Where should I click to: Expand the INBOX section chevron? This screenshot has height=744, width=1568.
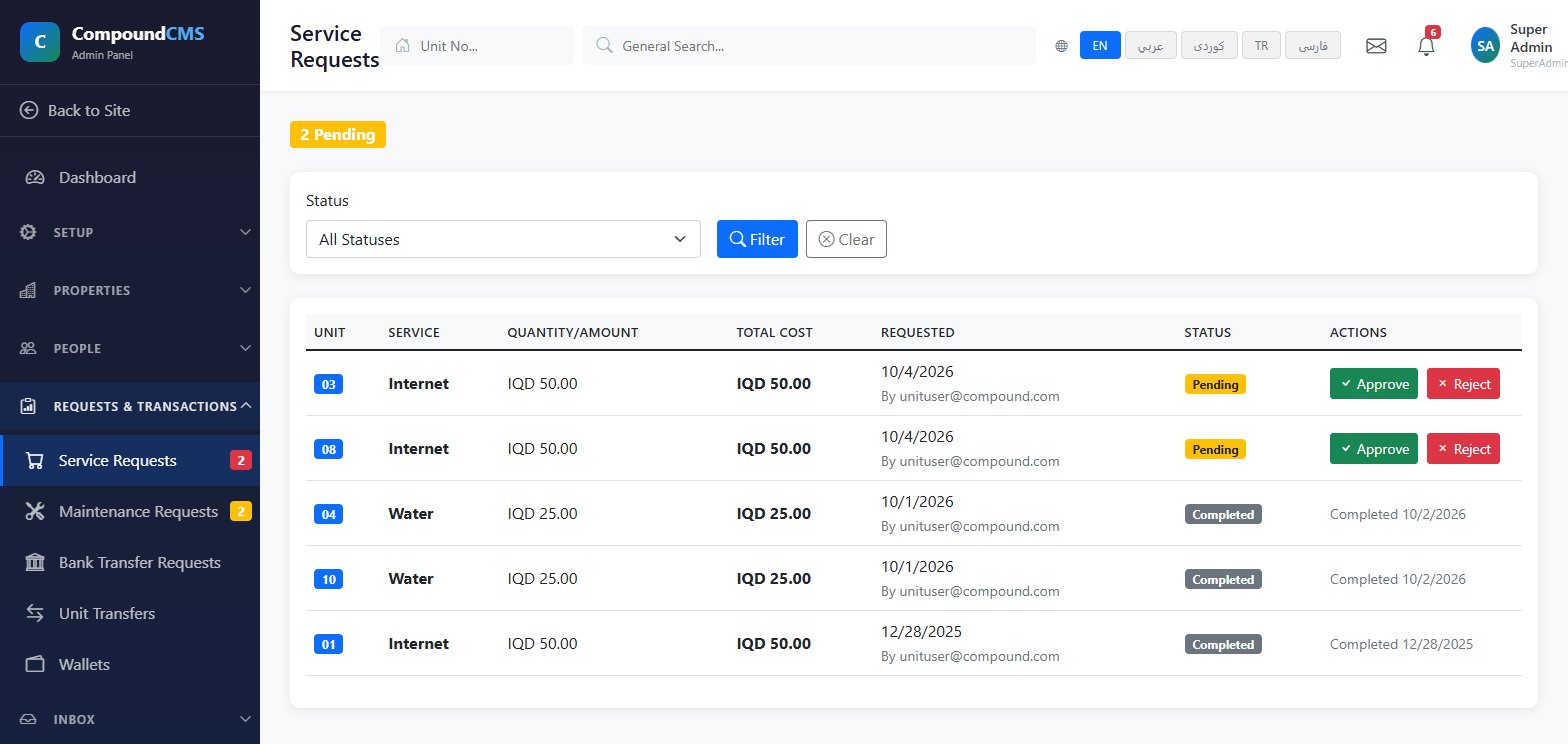(x=245, y=719)
